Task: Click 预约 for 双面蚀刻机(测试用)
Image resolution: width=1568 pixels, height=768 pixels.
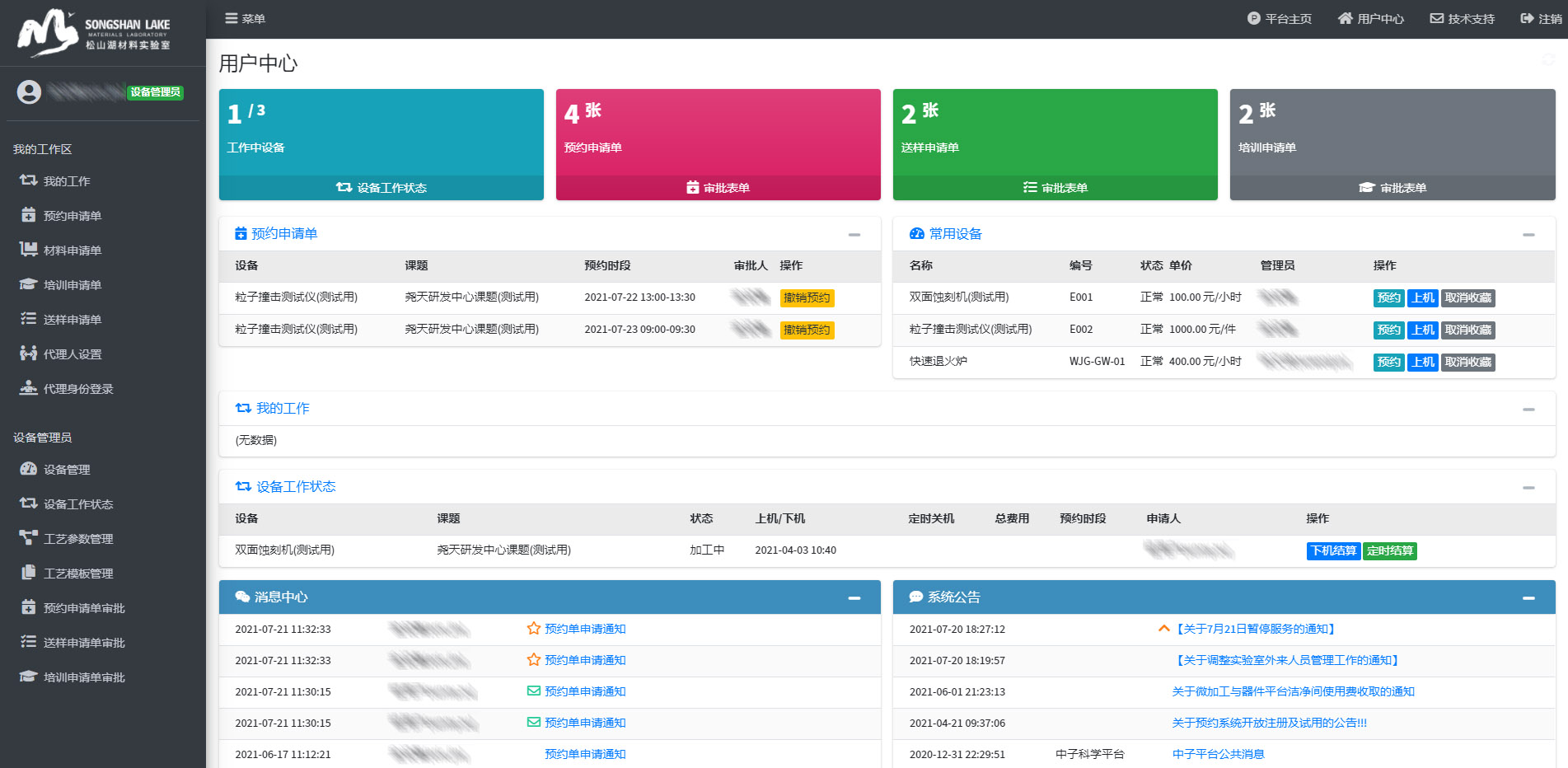Action: tap(1388, 297)
